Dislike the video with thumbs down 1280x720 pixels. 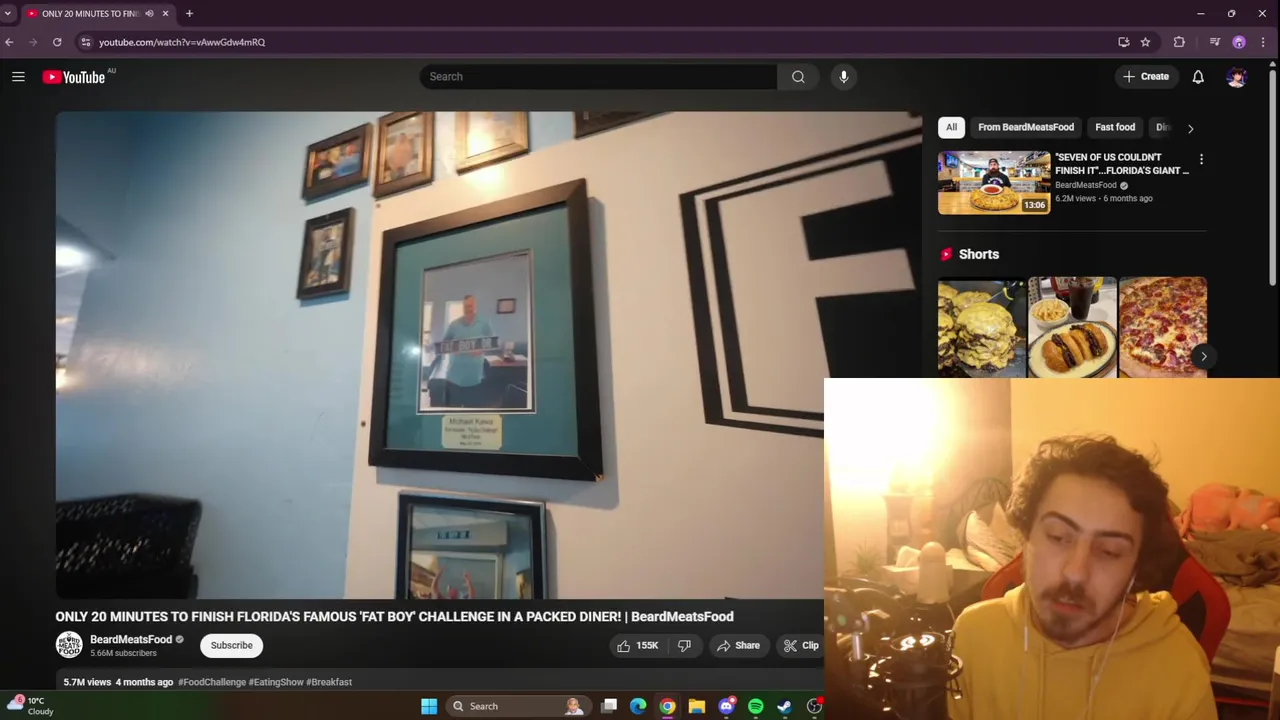click(684, 646)
